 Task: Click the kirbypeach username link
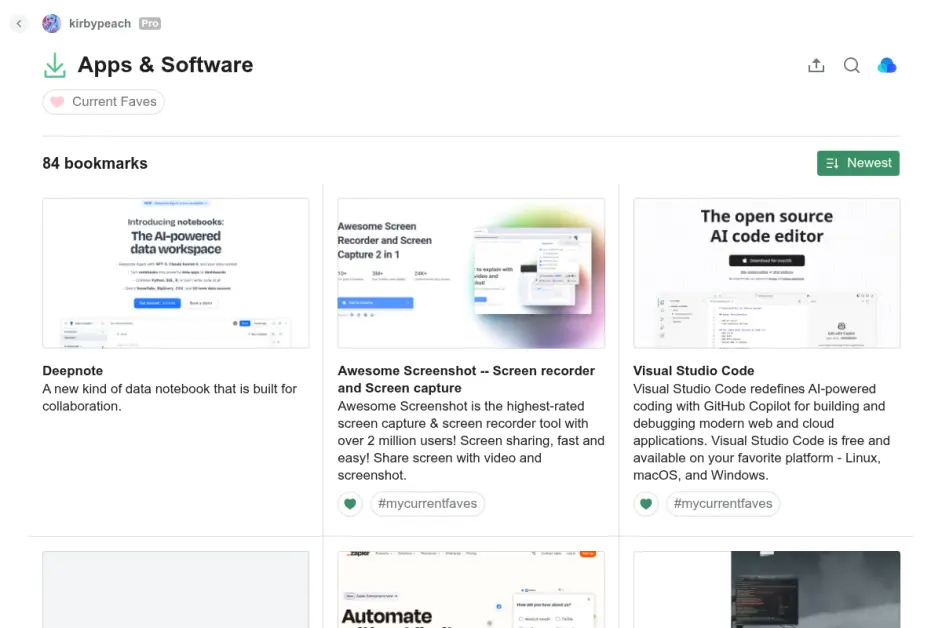tap(100, 23)
